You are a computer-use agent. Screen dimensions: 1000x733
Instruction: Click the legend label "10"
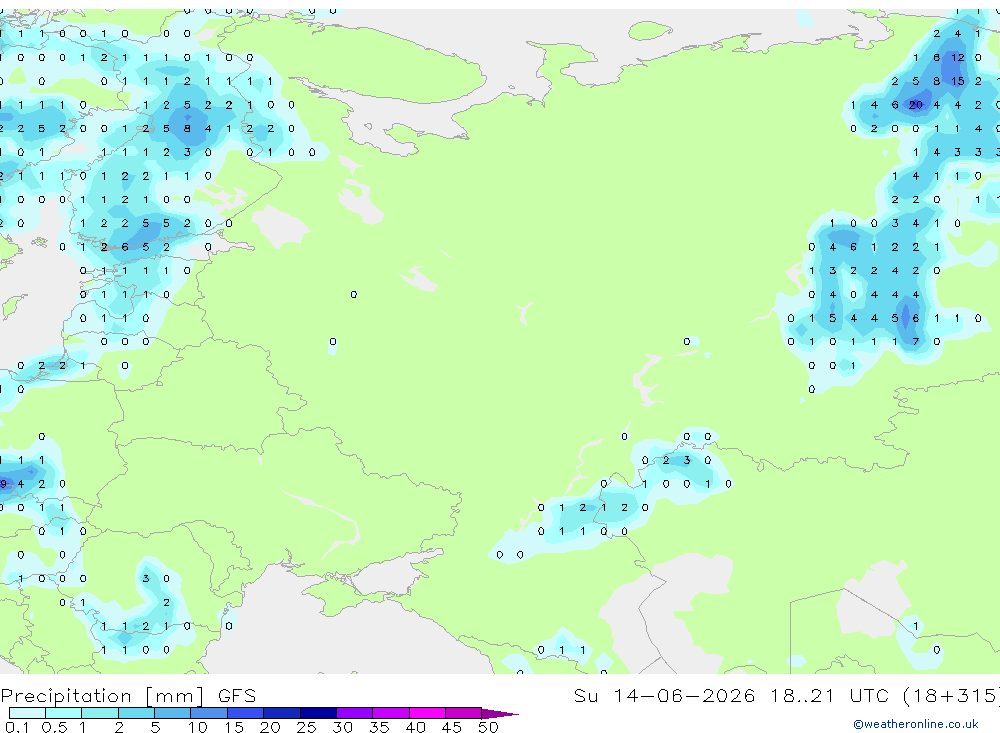[x=197, y=727]
